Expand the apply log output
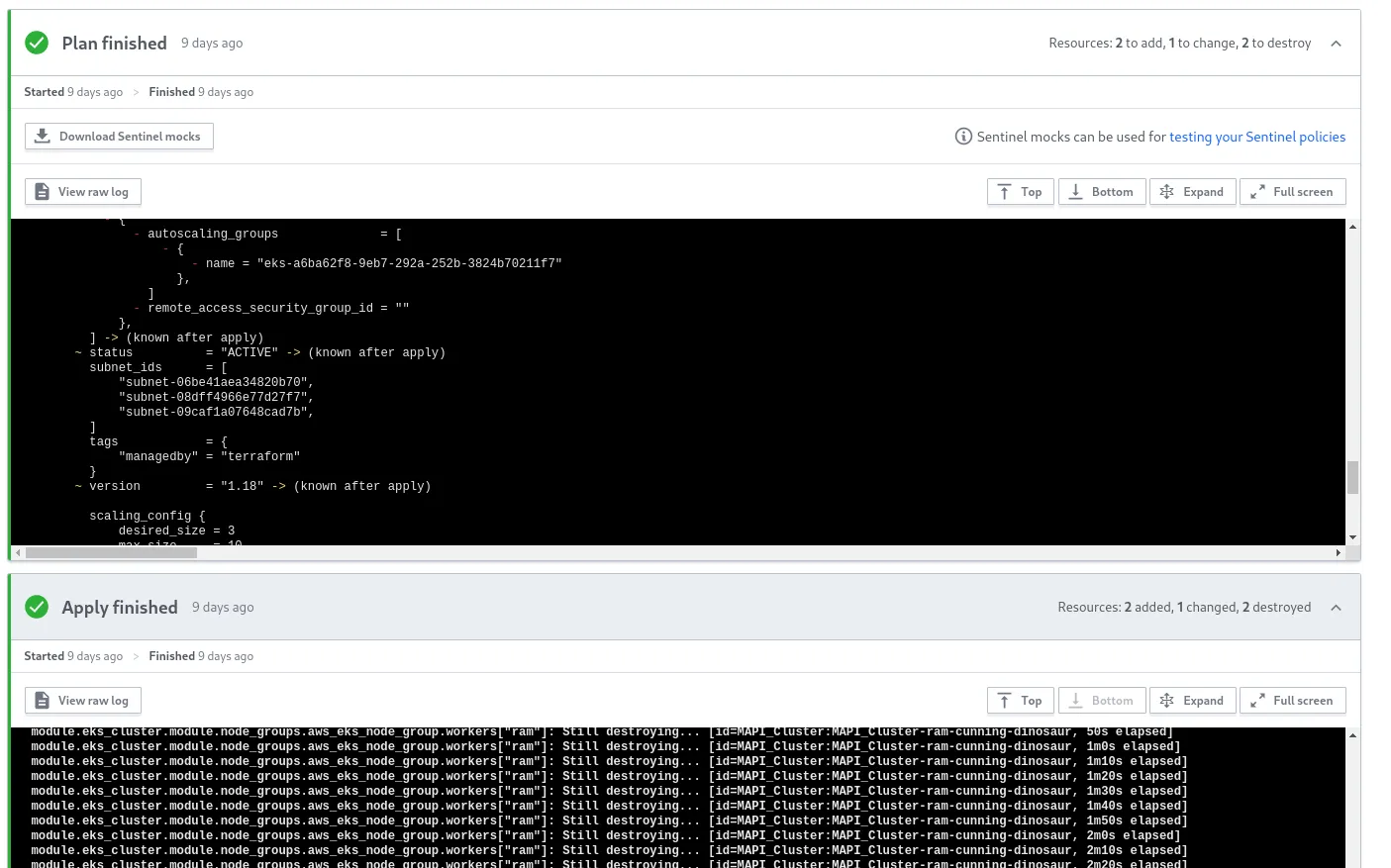The image size is (1391, 868). tap(1192, 701)
